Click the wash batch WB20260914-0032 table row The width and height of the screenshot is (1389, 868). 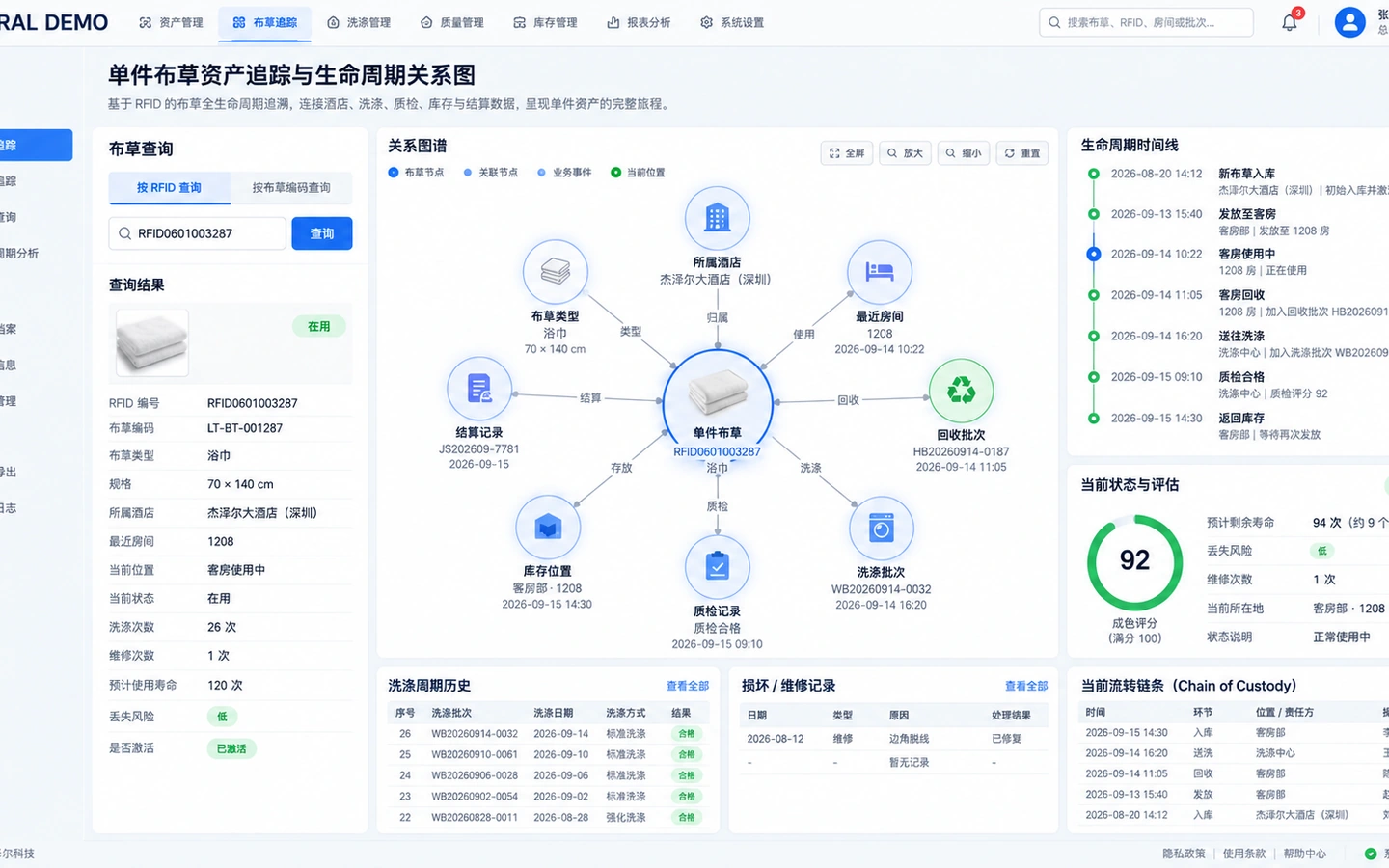[548, 734]
